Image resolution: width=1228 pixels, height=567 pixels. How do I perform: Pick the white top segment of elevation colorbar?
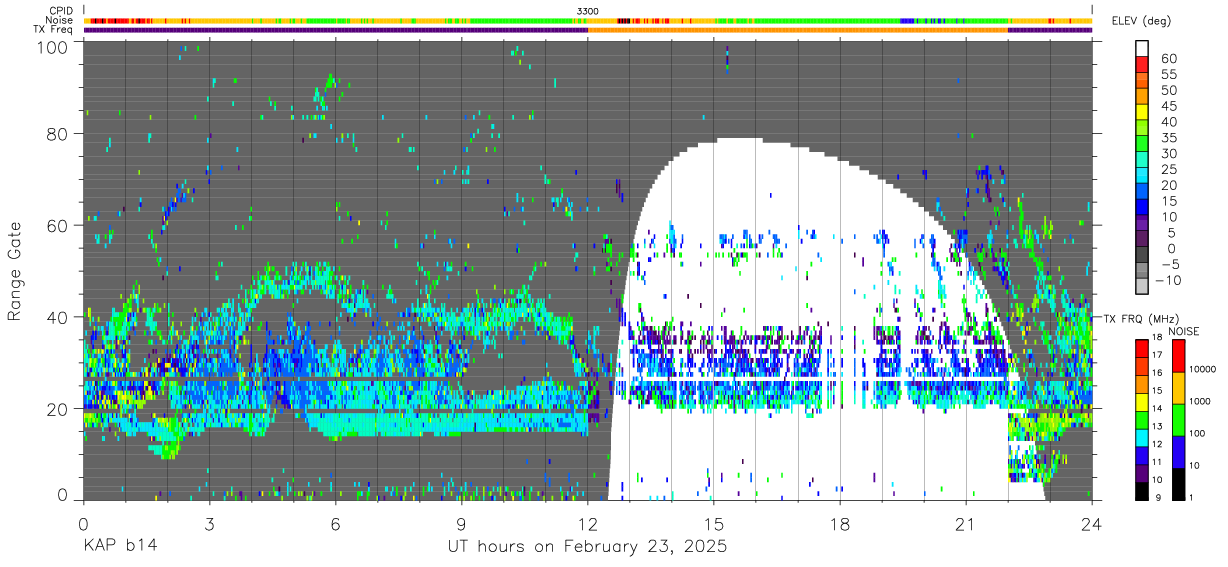click(1144, 49)
